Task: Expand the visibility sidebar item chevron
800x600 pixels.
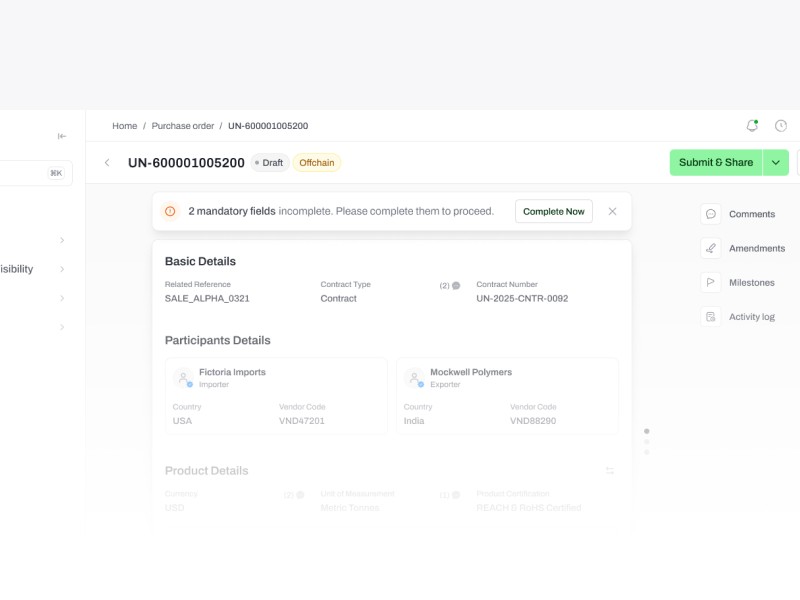Action: [x=62, y=269]
